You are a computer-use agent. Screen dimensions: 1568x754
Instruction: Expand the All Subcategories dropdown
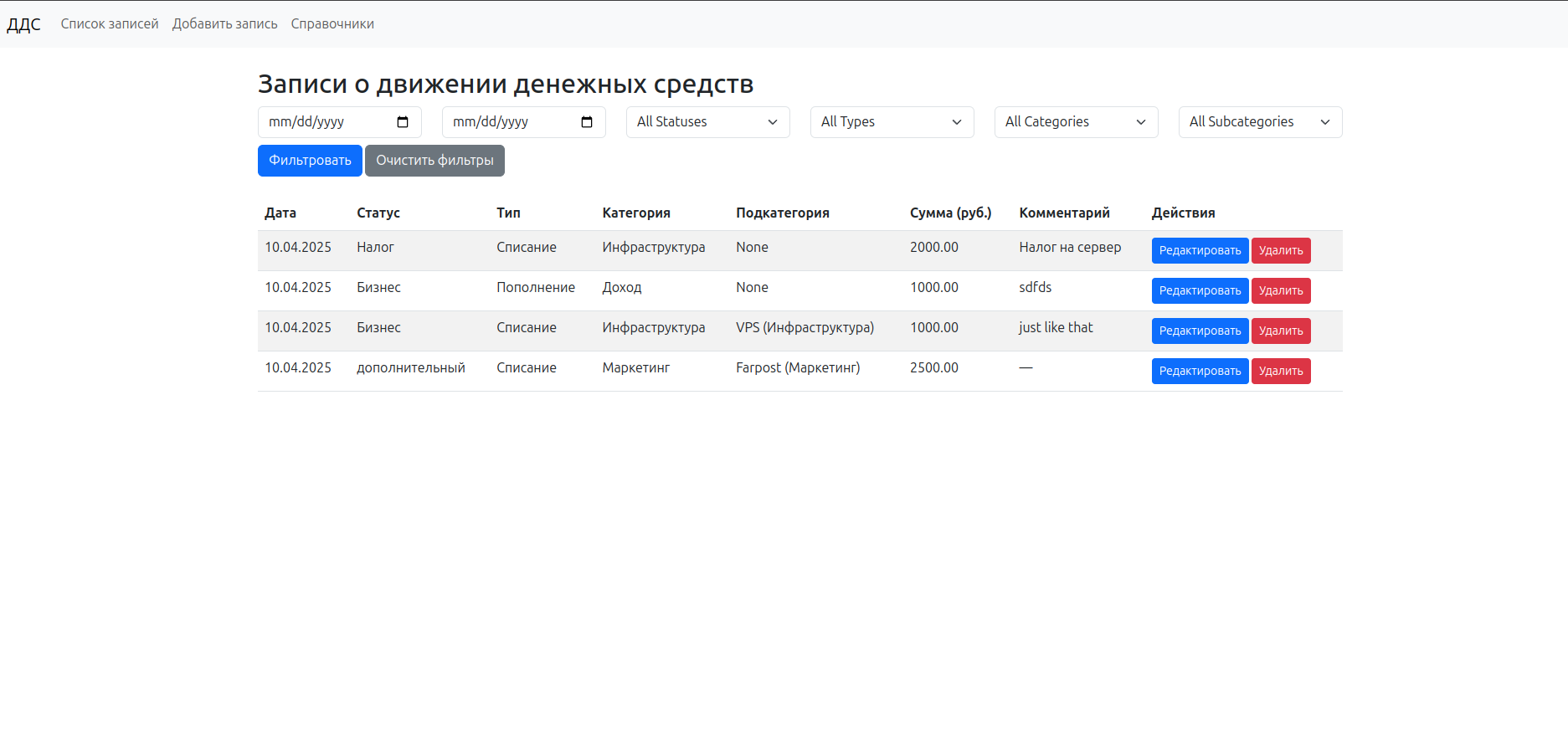1260,122
